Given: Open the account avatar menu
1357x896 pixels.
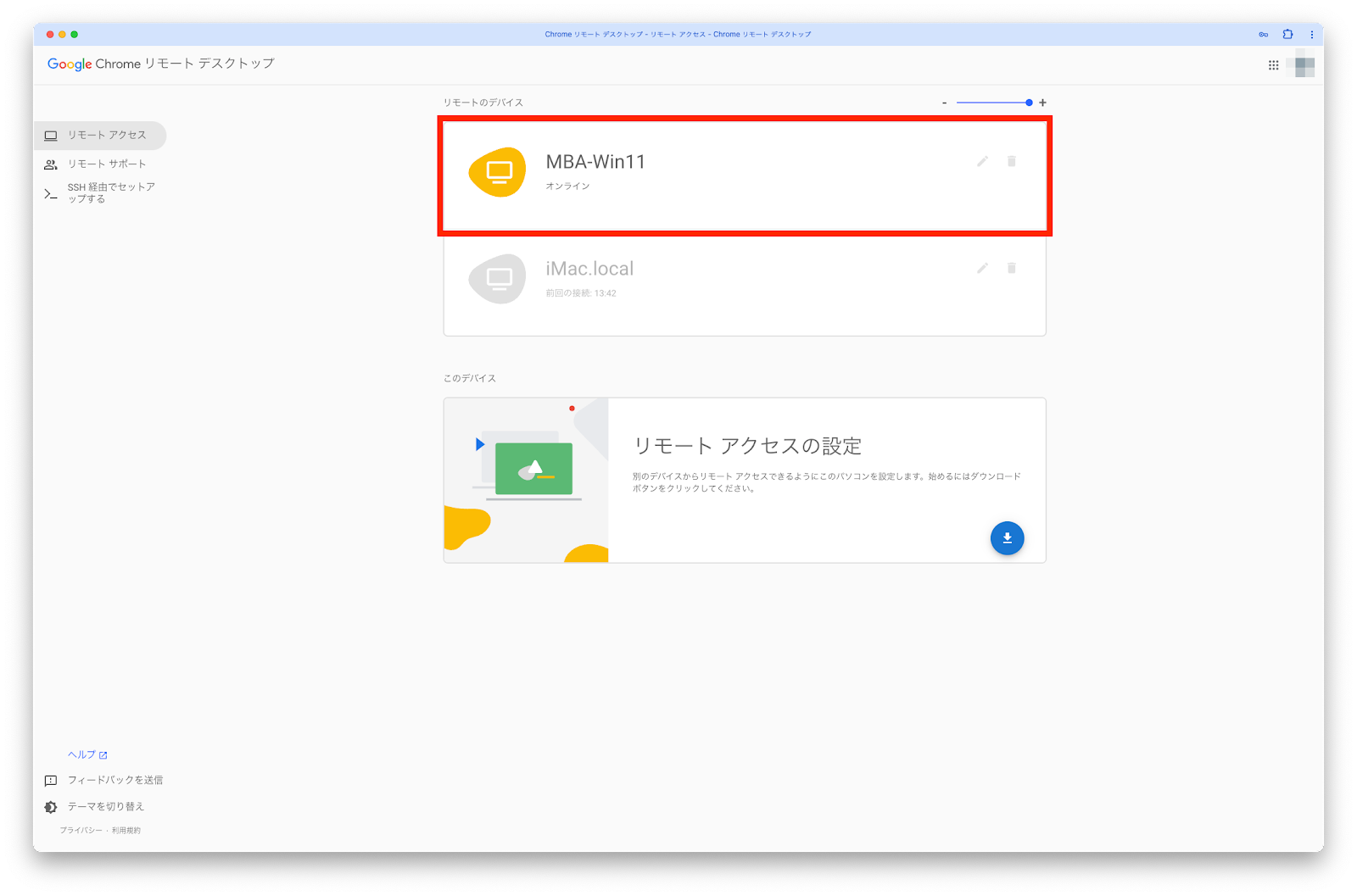Looking at the screenshot, I should point(1304,65).
